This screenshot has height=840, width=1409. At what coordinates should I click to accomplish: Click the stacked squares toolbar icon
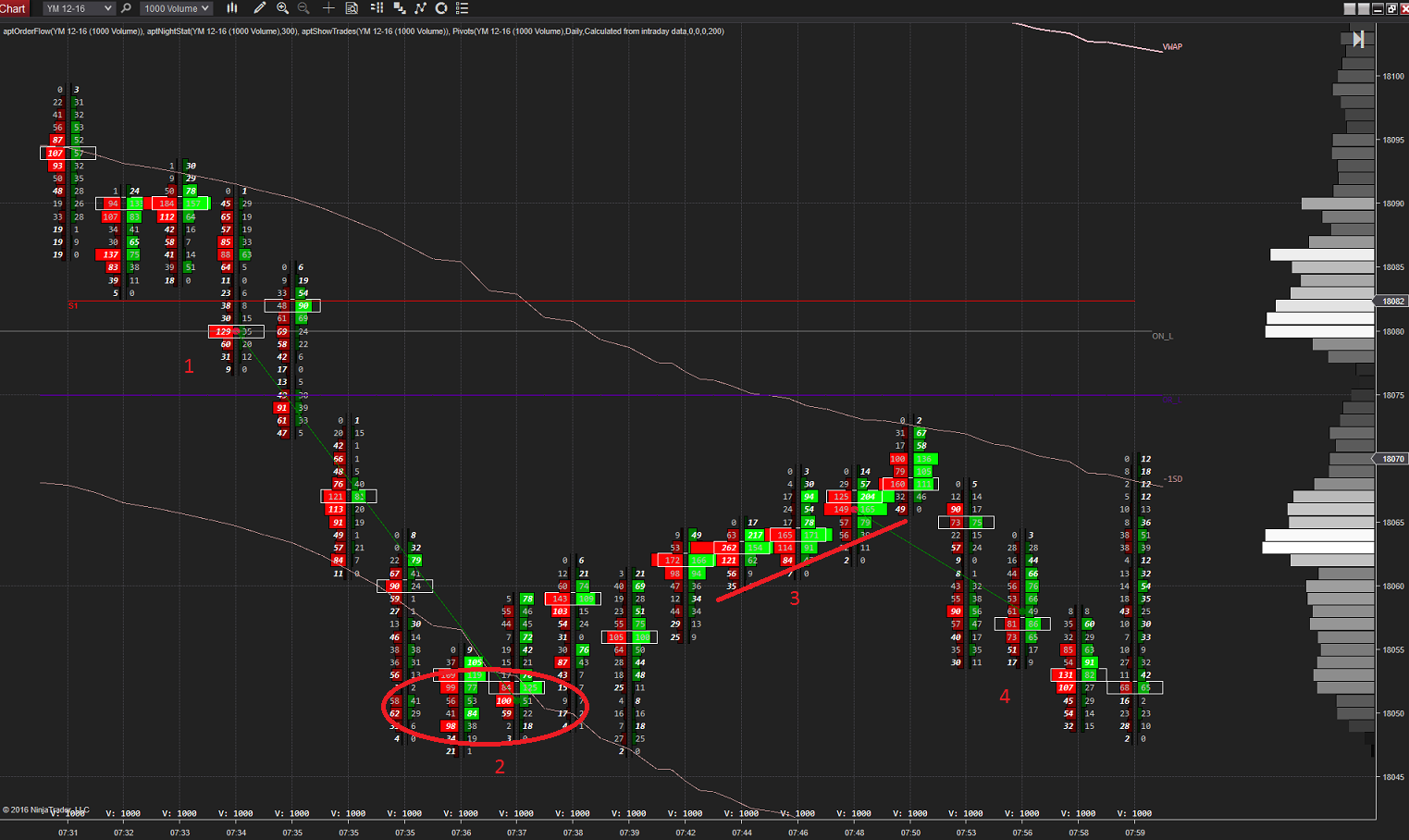[400, 8]
